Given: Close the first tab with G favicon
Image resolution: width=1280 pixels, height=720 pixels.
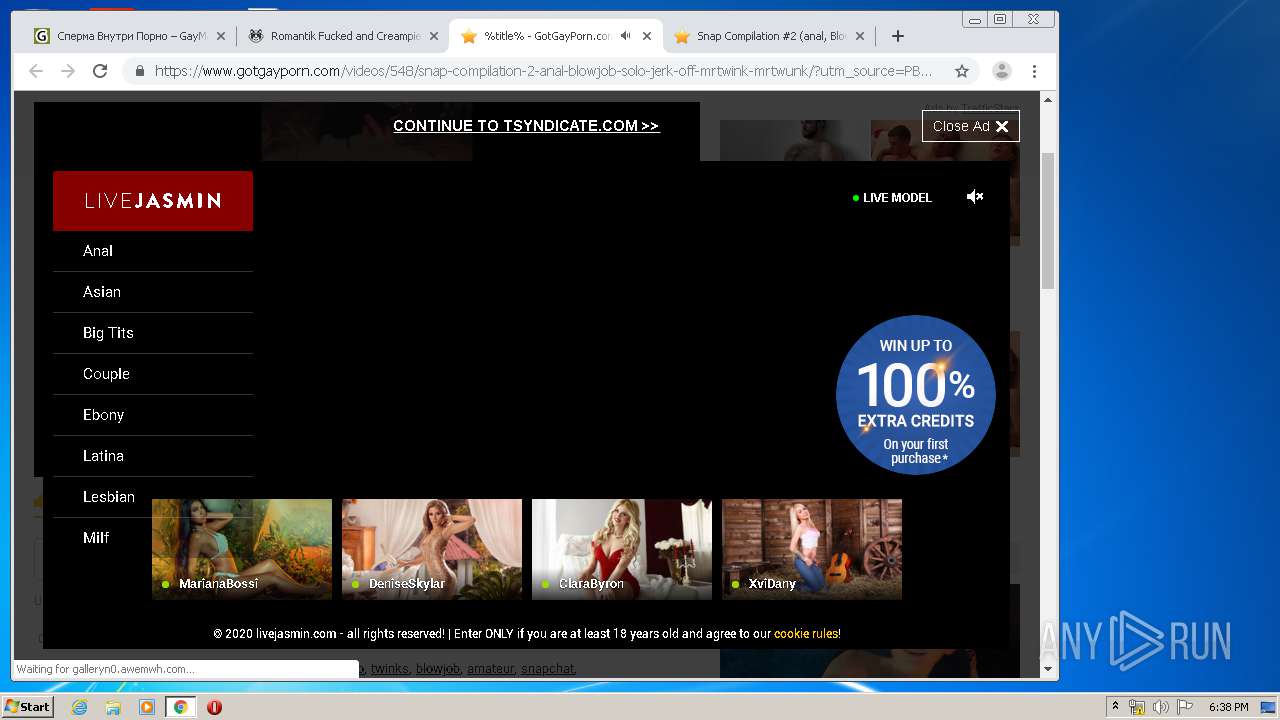Looking at the screenshot, I should 221,36.
